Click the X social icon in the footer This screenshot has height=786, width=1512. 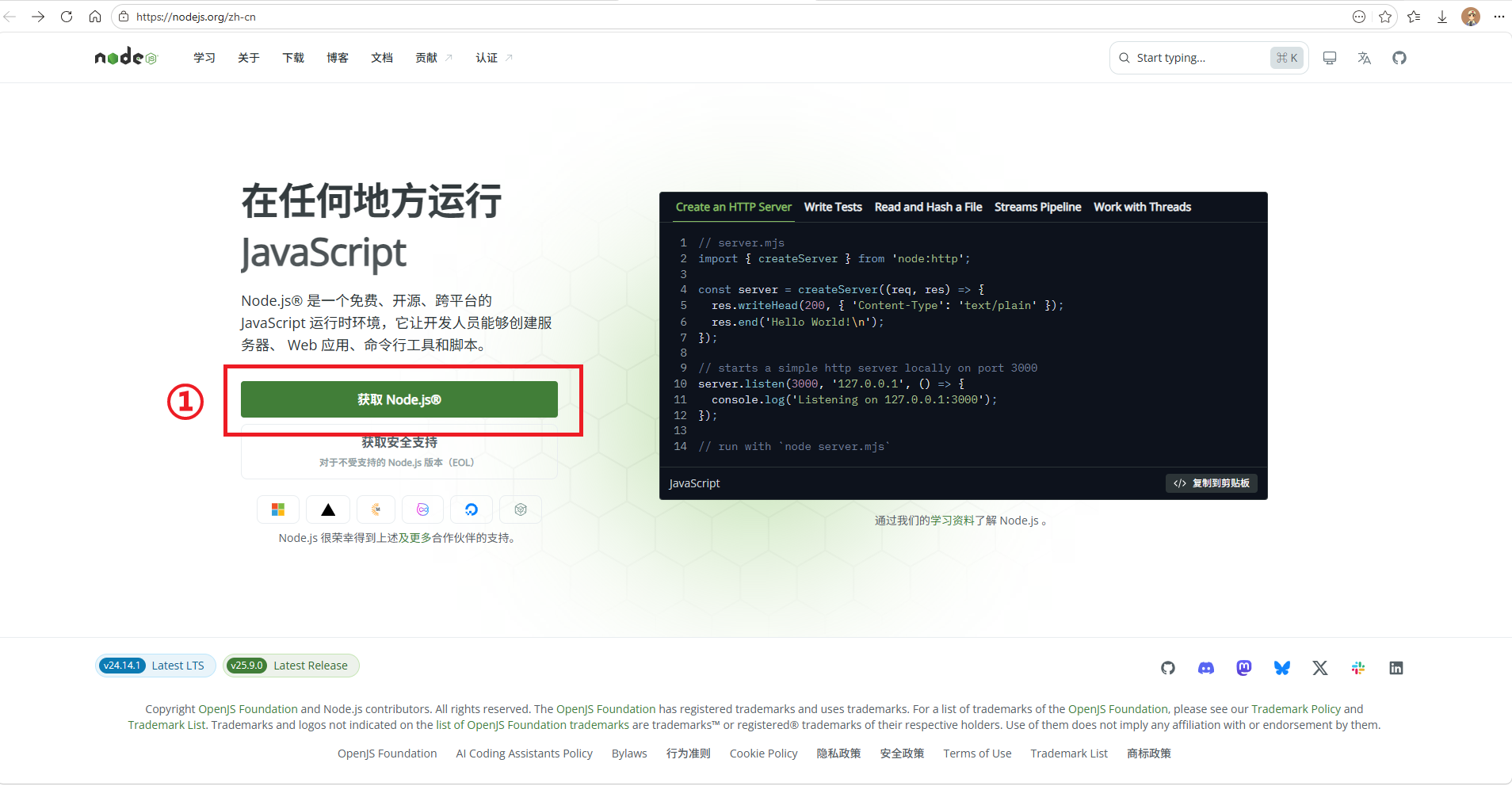point(1319,668)
